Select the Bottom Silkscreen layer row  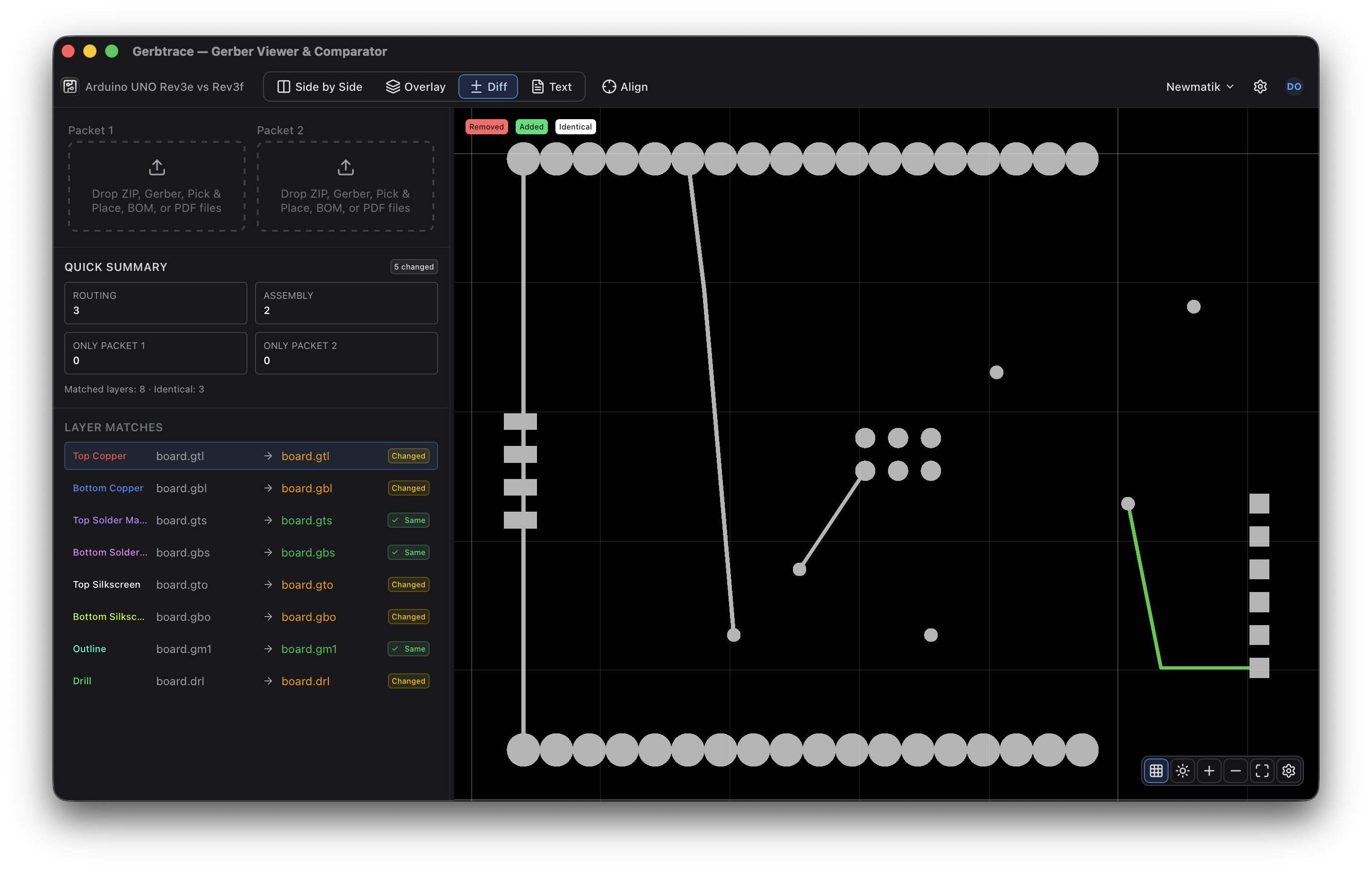coord(251,617)
